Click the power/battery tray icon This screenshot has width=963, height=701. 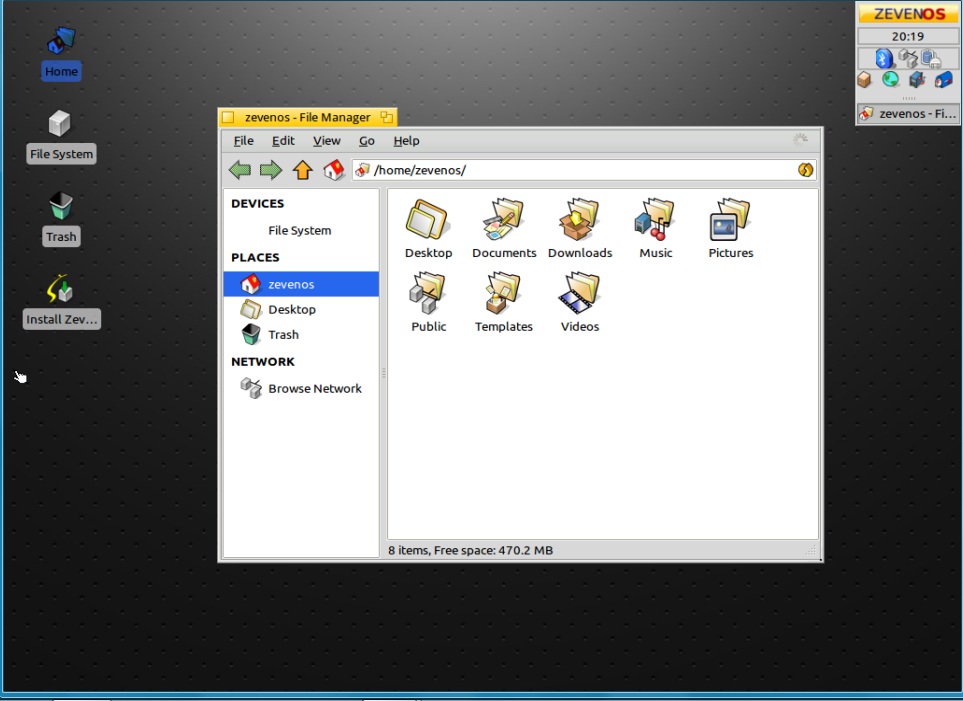click(931, 58)
